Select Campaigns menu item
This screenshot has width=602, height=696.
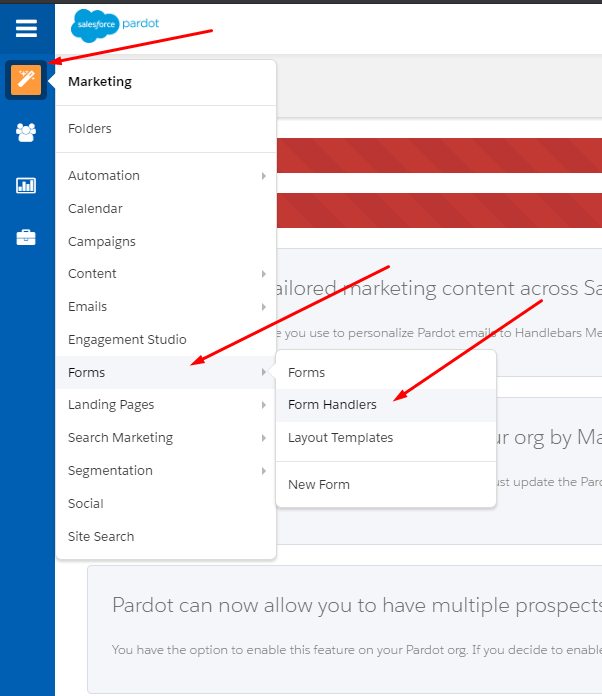click(166, 241)
